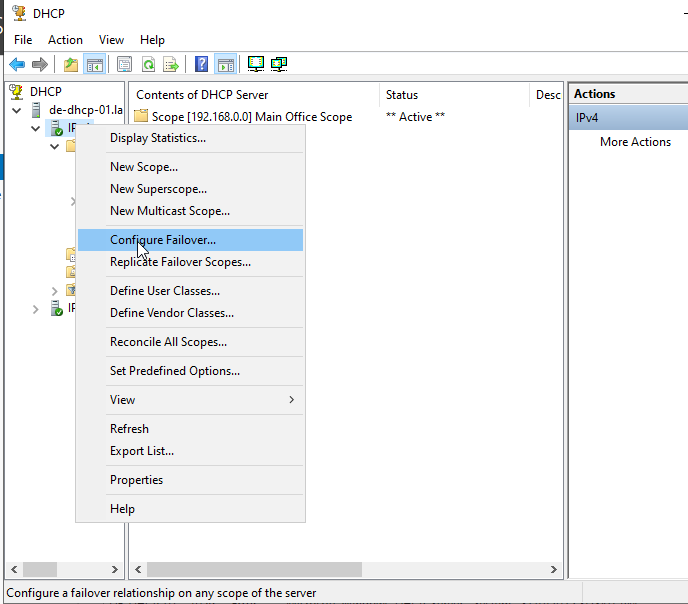Click the Back arrow toolbar icon
This screenshot has height=604, width=688.
[17, 65]
